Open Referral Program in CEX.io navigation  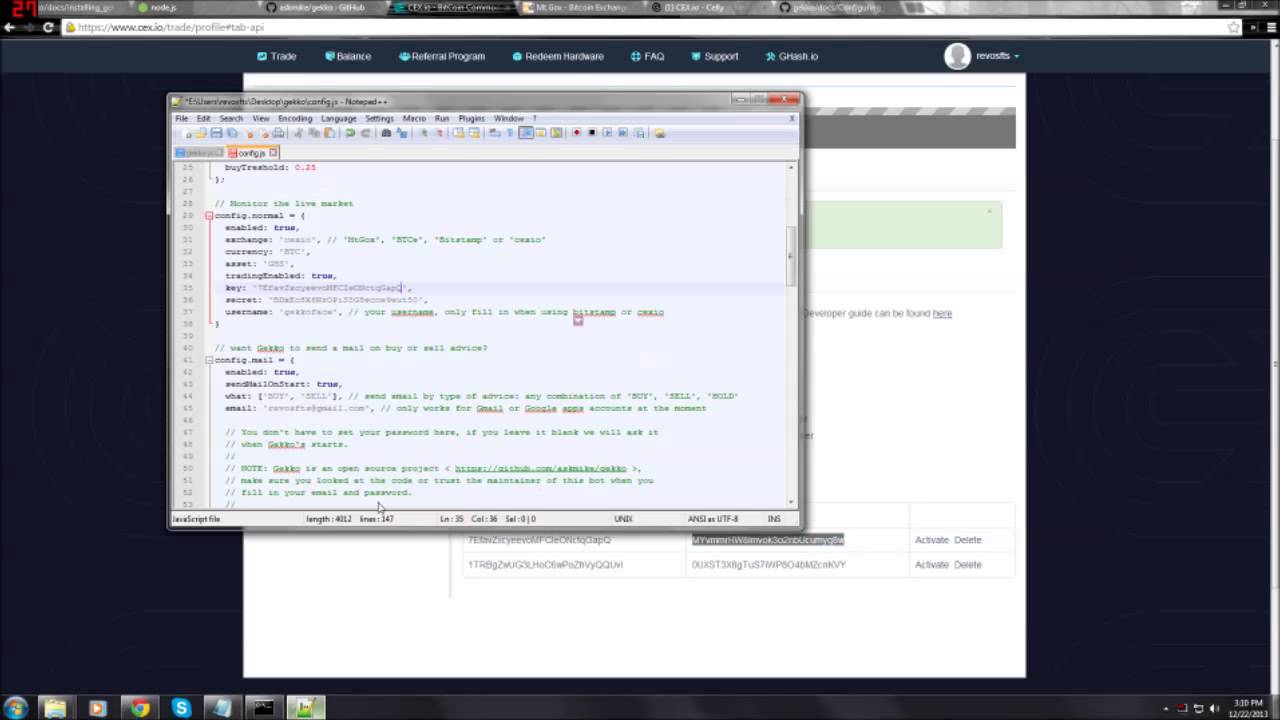click(442, 56)
